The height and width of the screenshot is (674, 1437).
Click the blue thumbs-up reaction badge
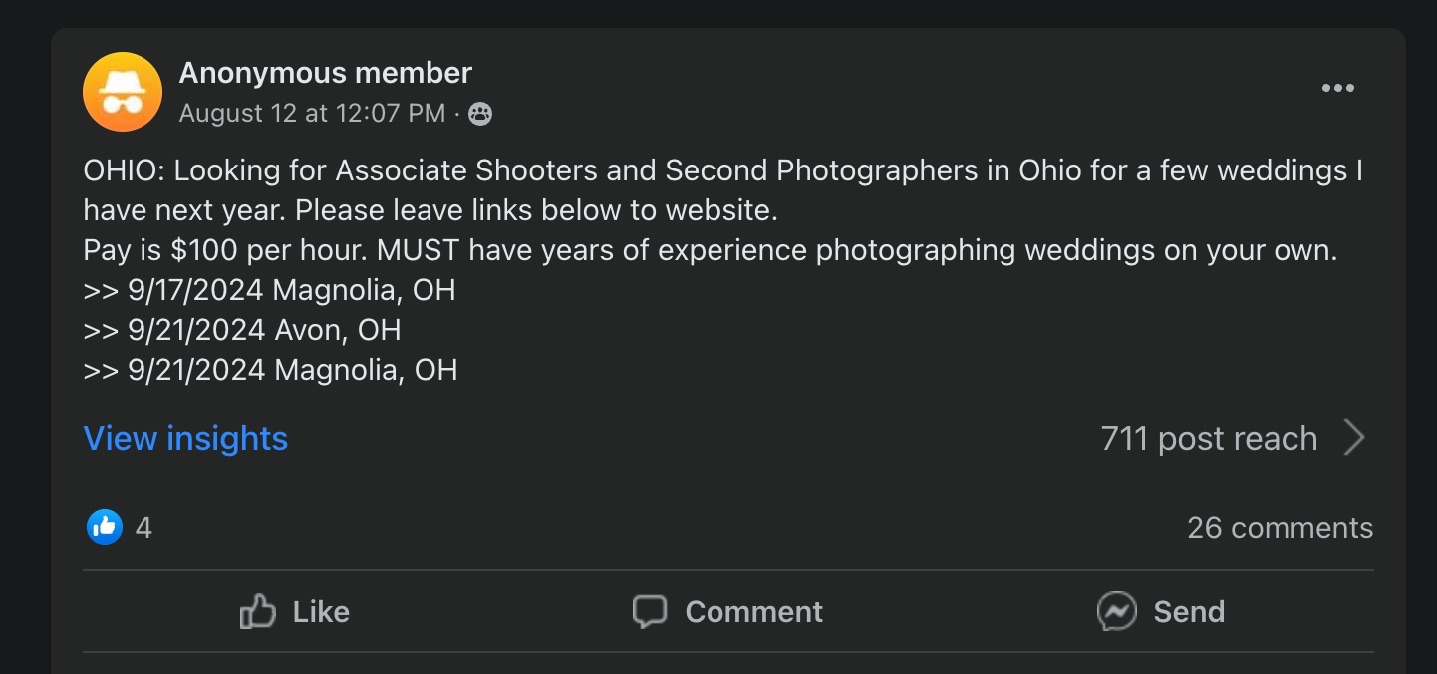[103, 526]
